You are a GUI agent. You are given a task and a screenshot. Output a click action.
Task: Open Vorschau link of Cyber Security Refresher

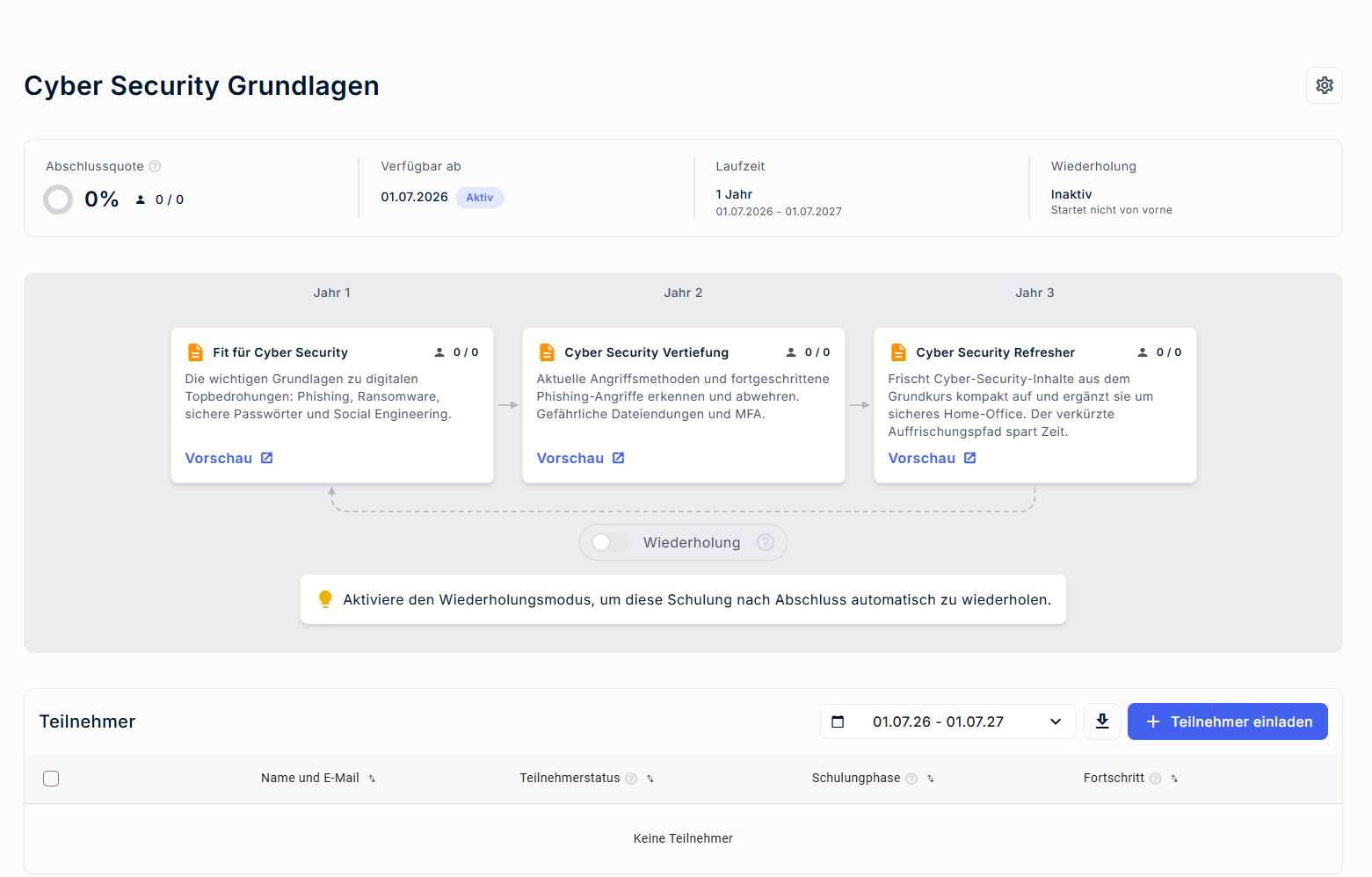point(933,458)
